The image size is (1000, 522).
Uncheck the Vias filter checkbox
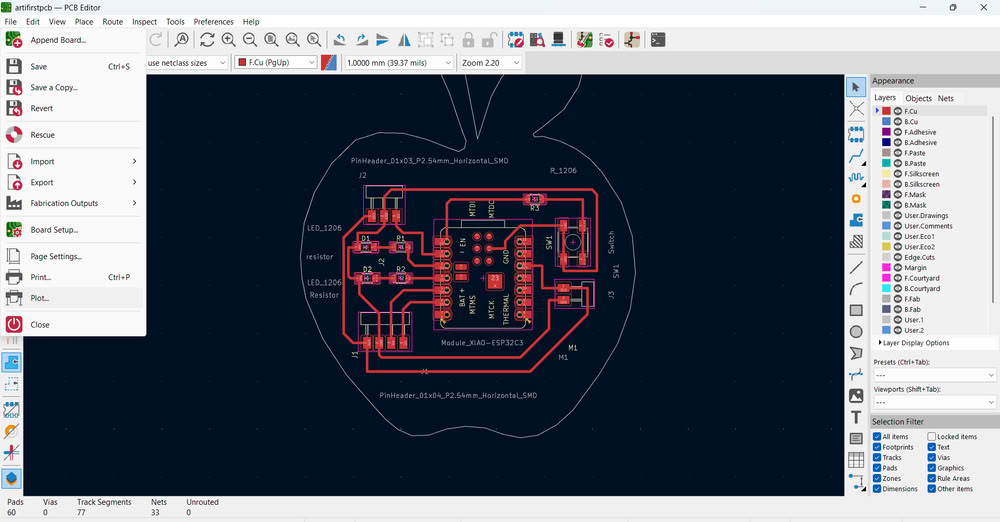tap(932, 458)
